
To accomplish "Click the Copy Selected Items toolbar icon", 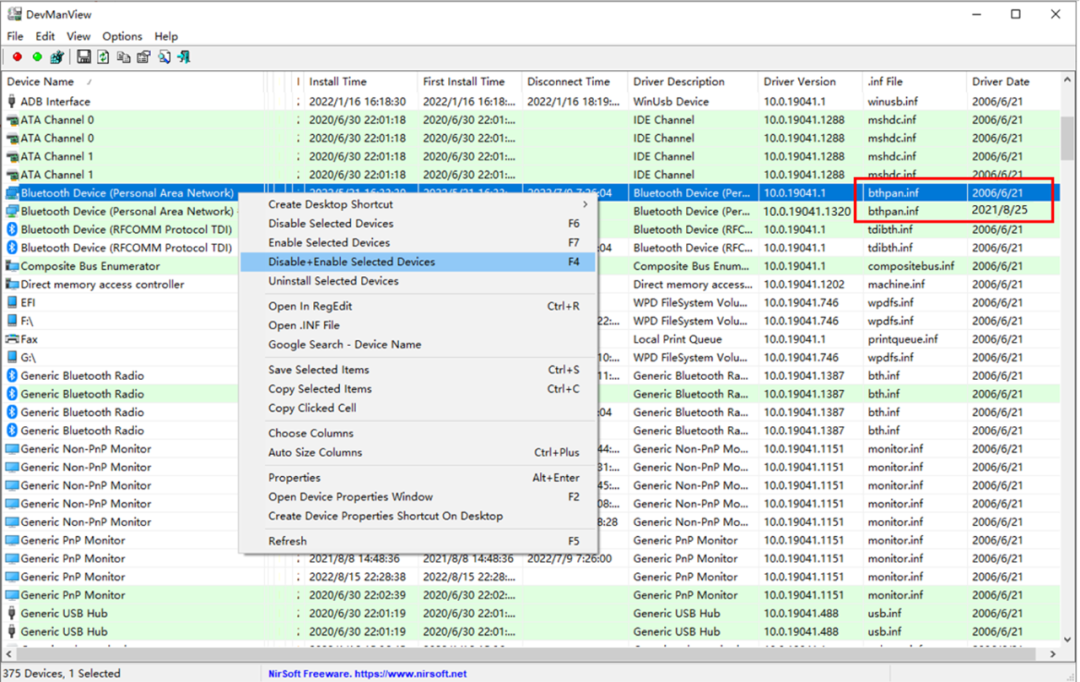I will (x=124, y=57).
